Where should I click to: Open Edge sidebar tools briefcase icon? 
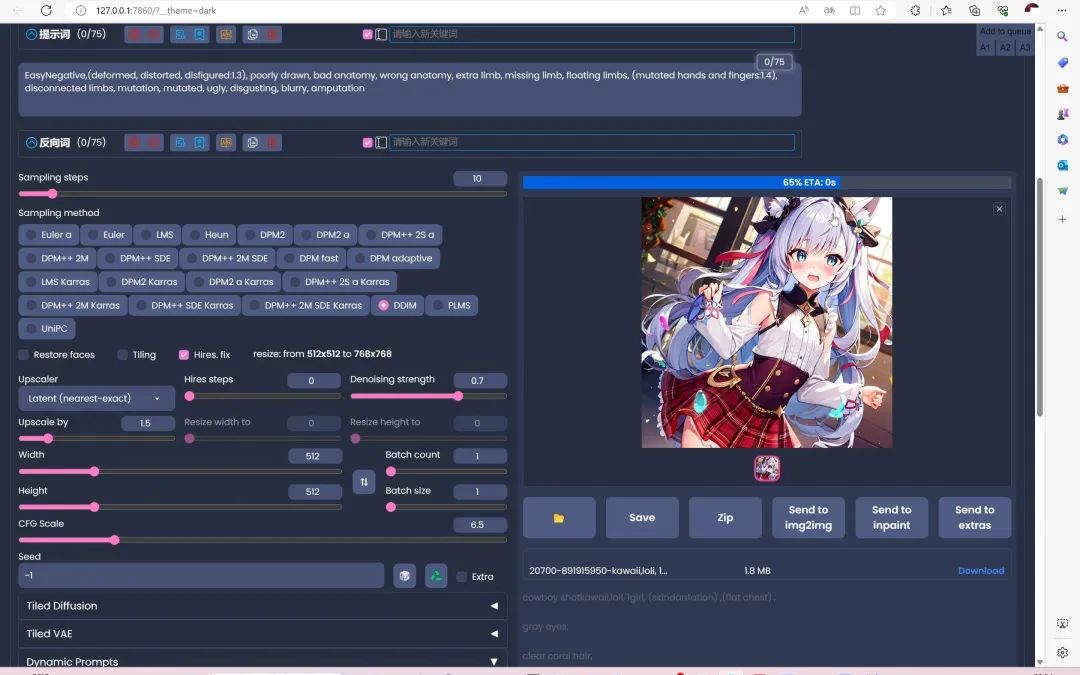(1062, 88)
